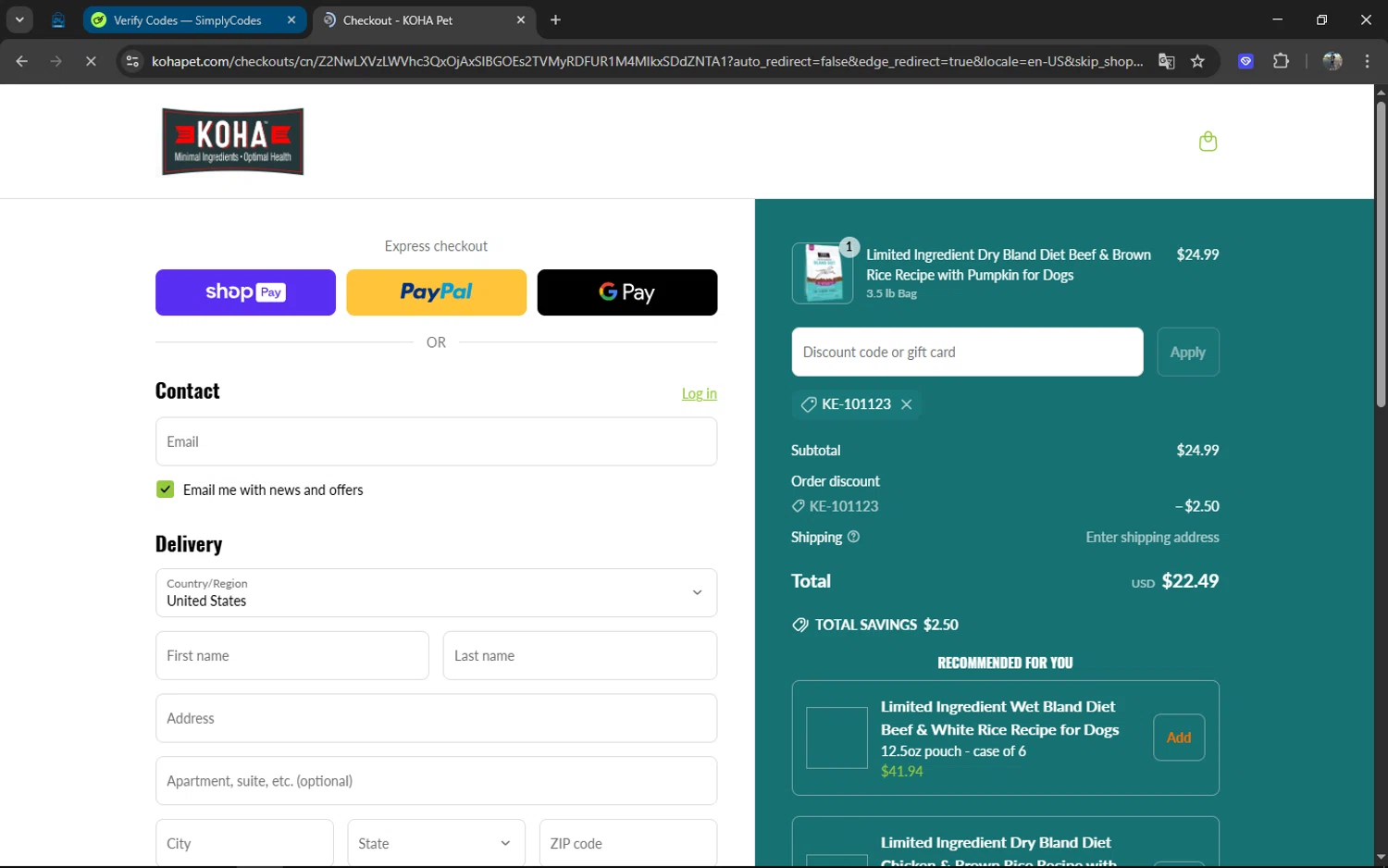Open a new browser tab

[555, 19]
